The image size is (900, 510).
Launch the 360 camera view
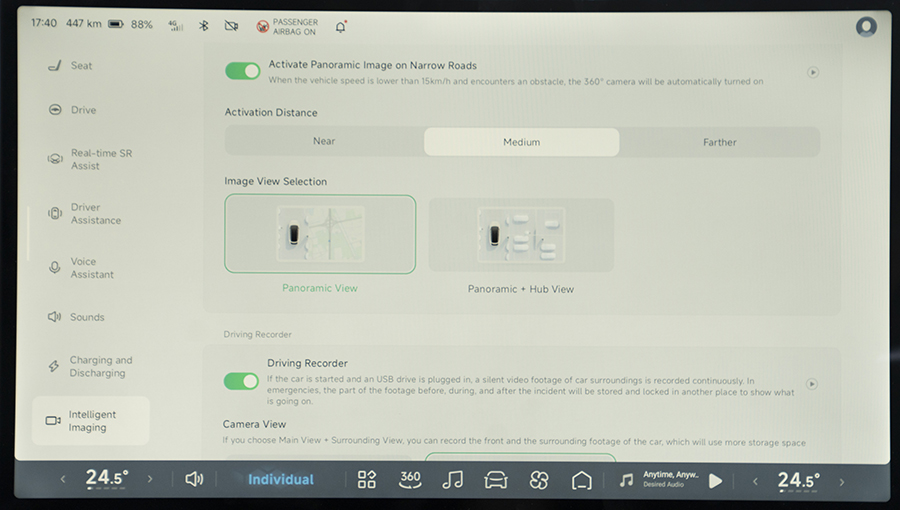click(410, 480)
